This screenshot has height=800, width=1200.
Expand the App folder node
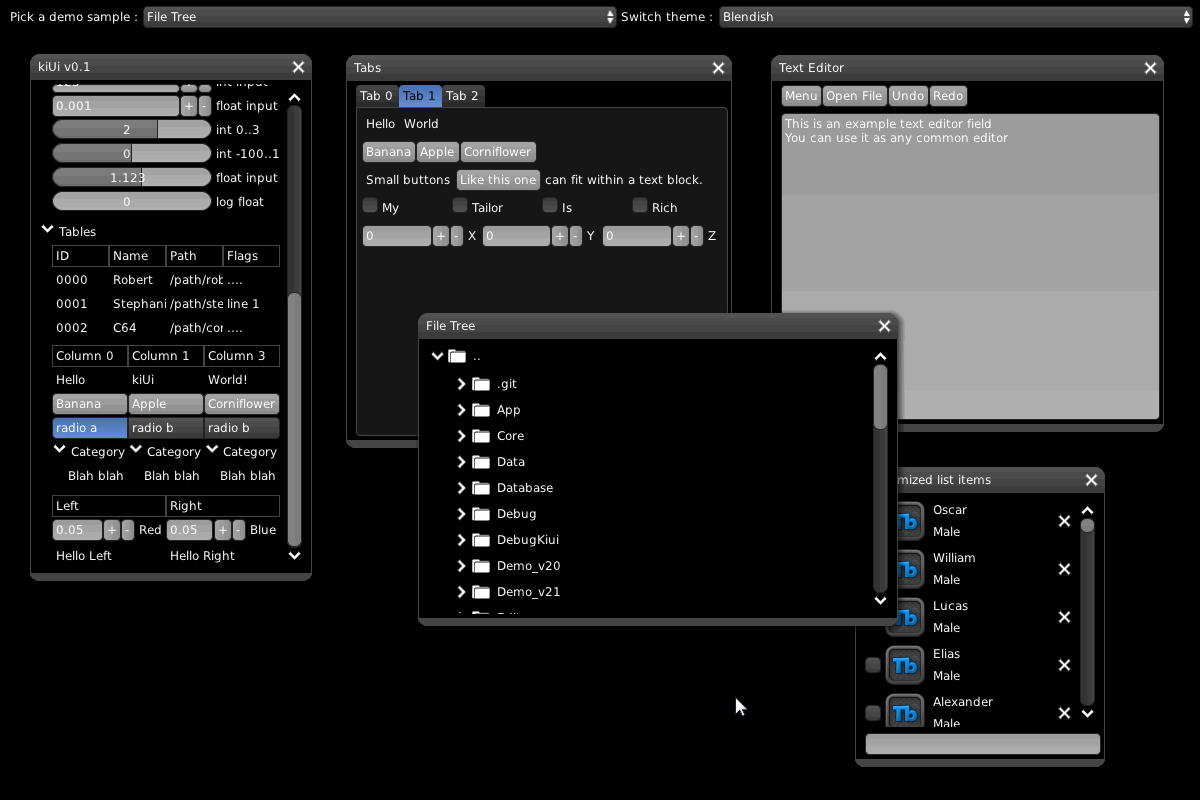click(461, 410)
